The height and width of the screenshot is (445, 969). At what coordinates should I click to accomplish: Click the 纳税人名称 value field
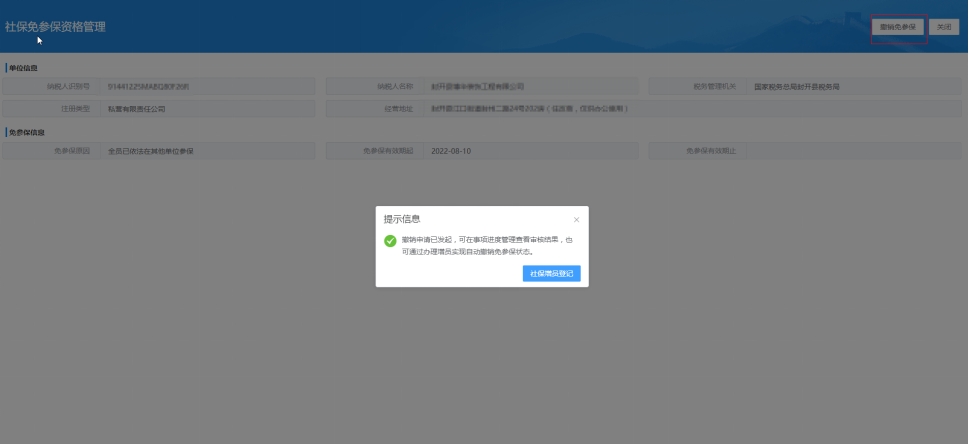pos(530,87)
